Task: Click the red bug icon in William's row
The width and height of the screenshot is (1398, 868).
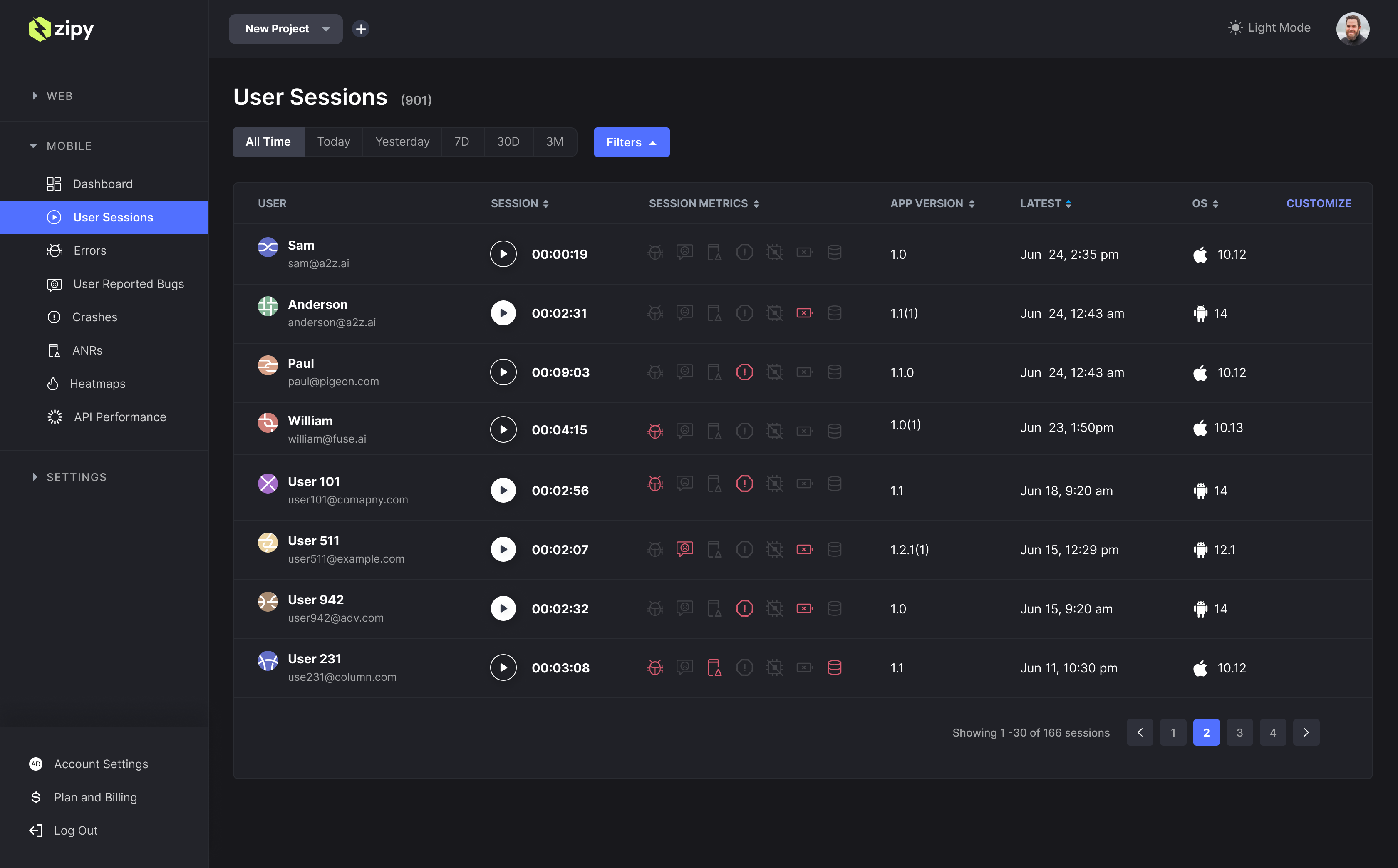Action: pos(654,430)
